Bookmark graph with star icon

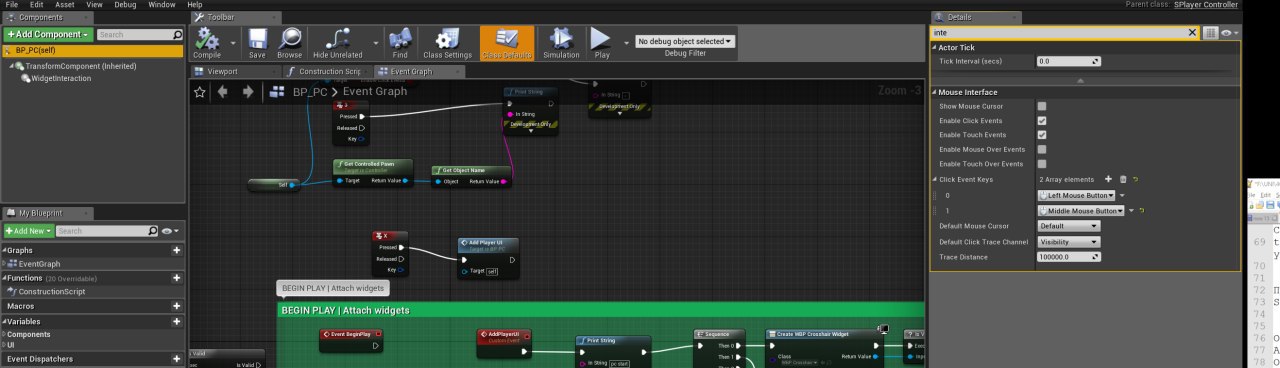pos(200,91)
